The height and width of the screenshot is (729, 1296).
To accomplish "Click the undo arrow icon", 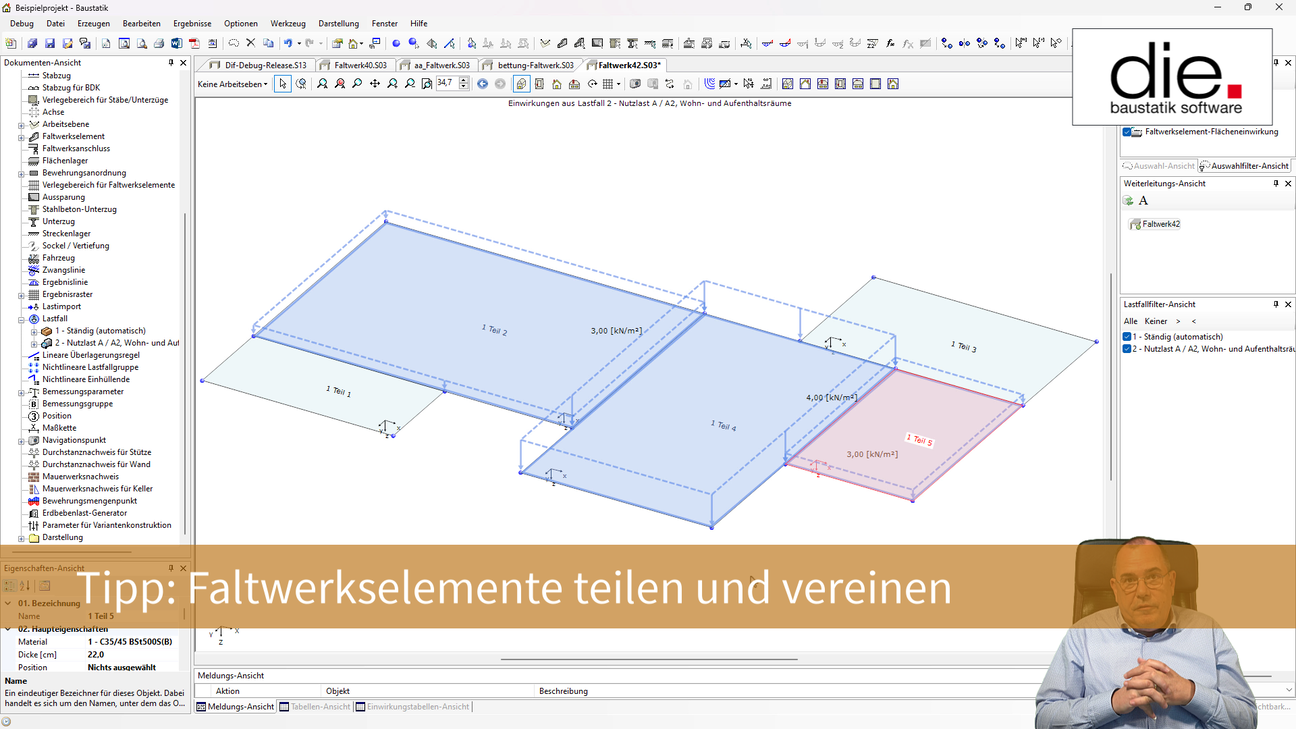I will 288,44.
